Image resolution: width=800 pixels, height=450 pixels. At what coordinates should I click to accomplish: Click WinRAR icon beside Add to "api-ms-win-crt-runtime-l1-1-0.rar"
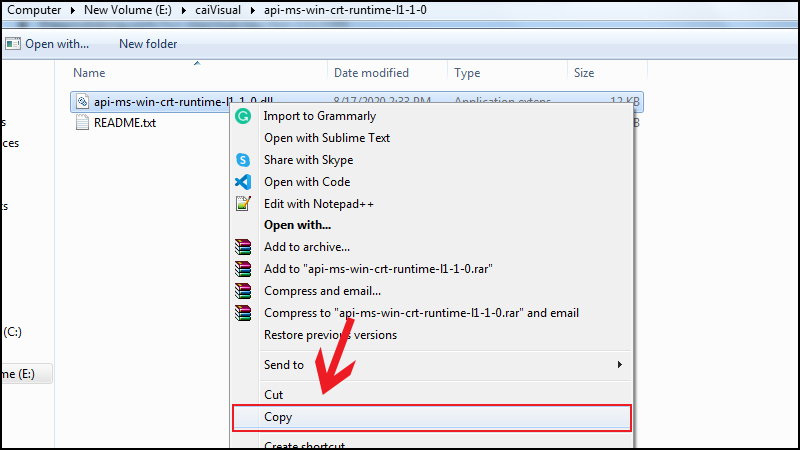[x=243, y=269]
